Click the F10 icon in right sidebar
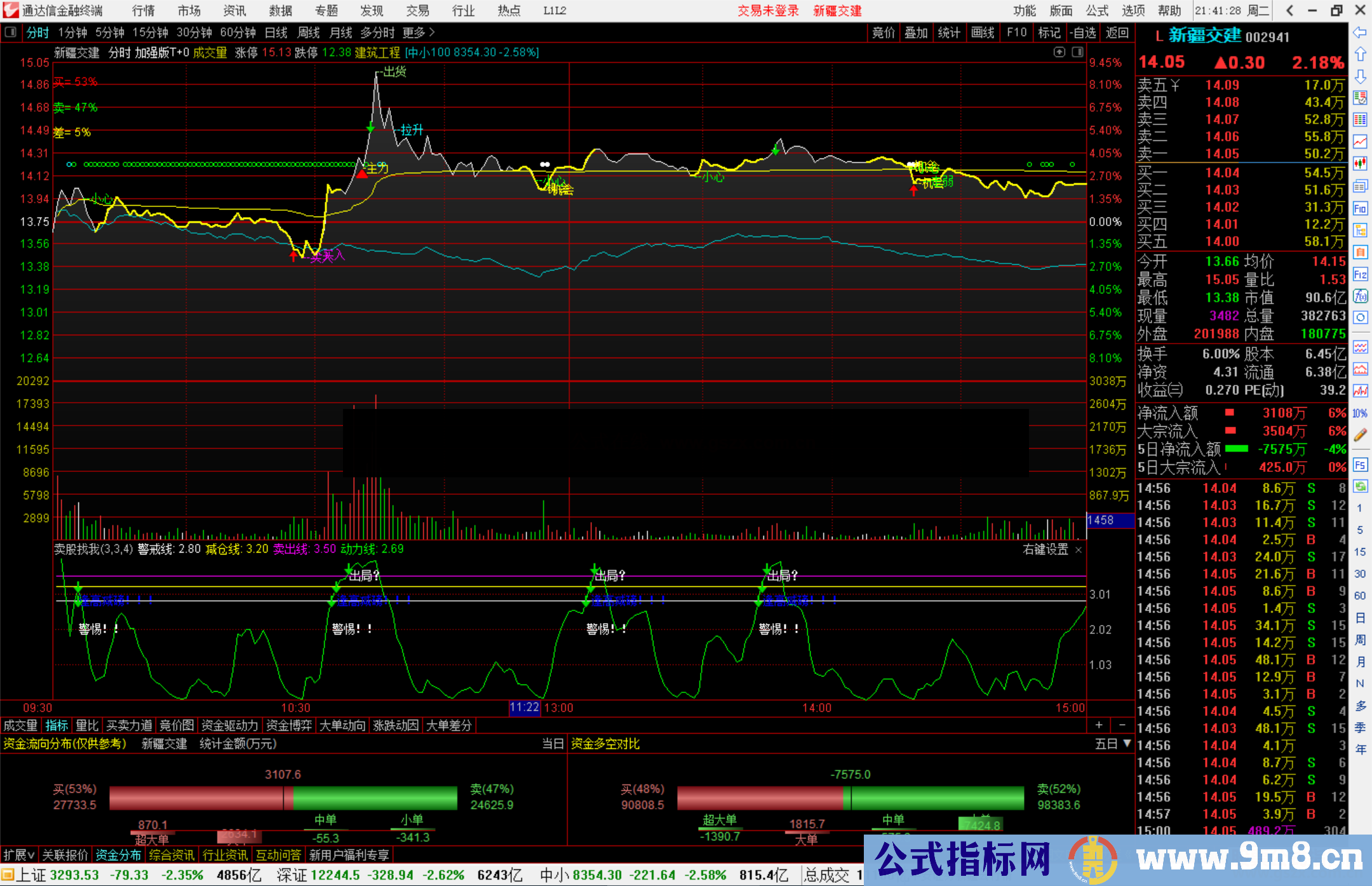 click(1360, 208)
